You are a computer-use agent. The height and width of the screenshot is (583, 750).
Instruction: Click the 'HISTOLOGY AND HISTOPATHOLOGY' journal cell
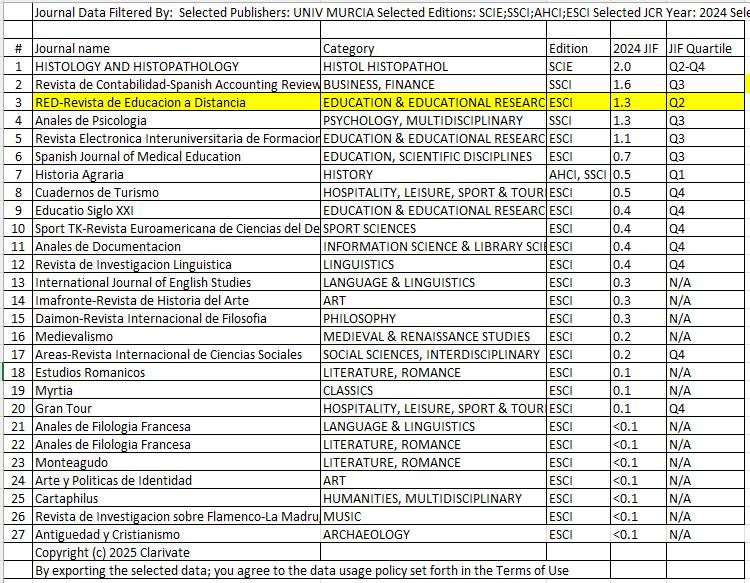(x=176, y=66)
